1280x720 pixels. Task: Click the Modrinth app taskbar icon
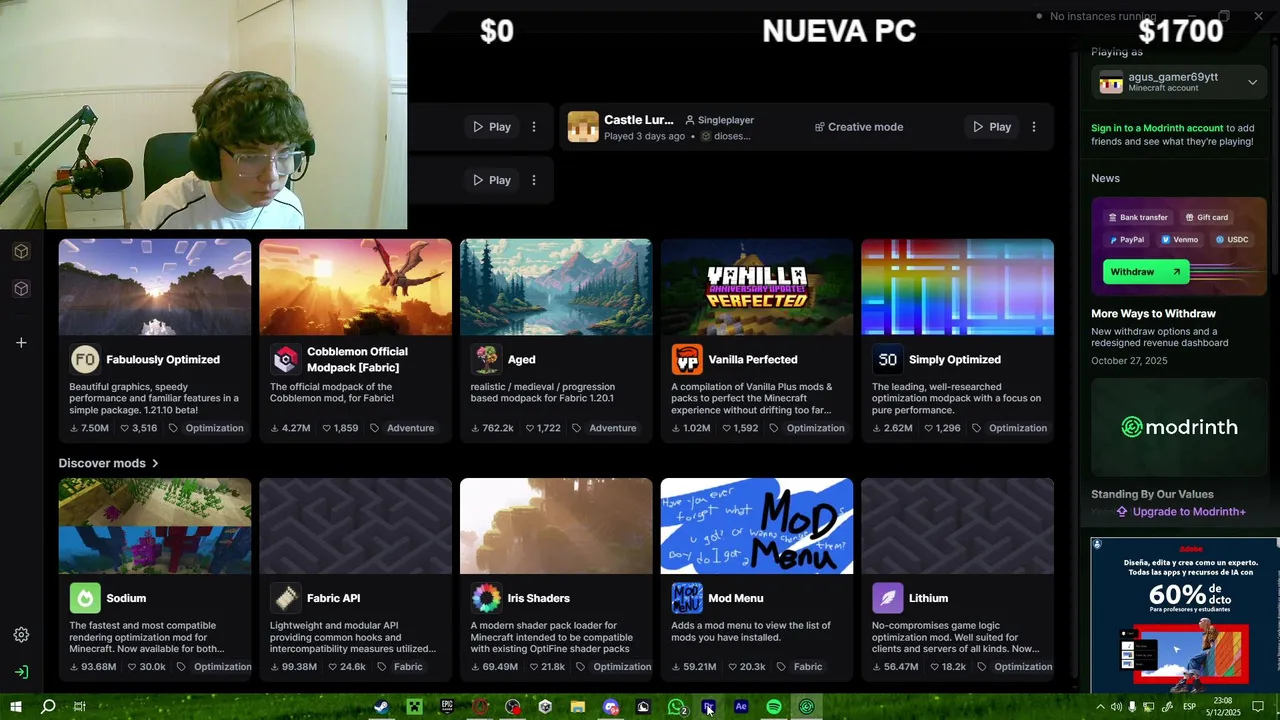pos(807,707)
